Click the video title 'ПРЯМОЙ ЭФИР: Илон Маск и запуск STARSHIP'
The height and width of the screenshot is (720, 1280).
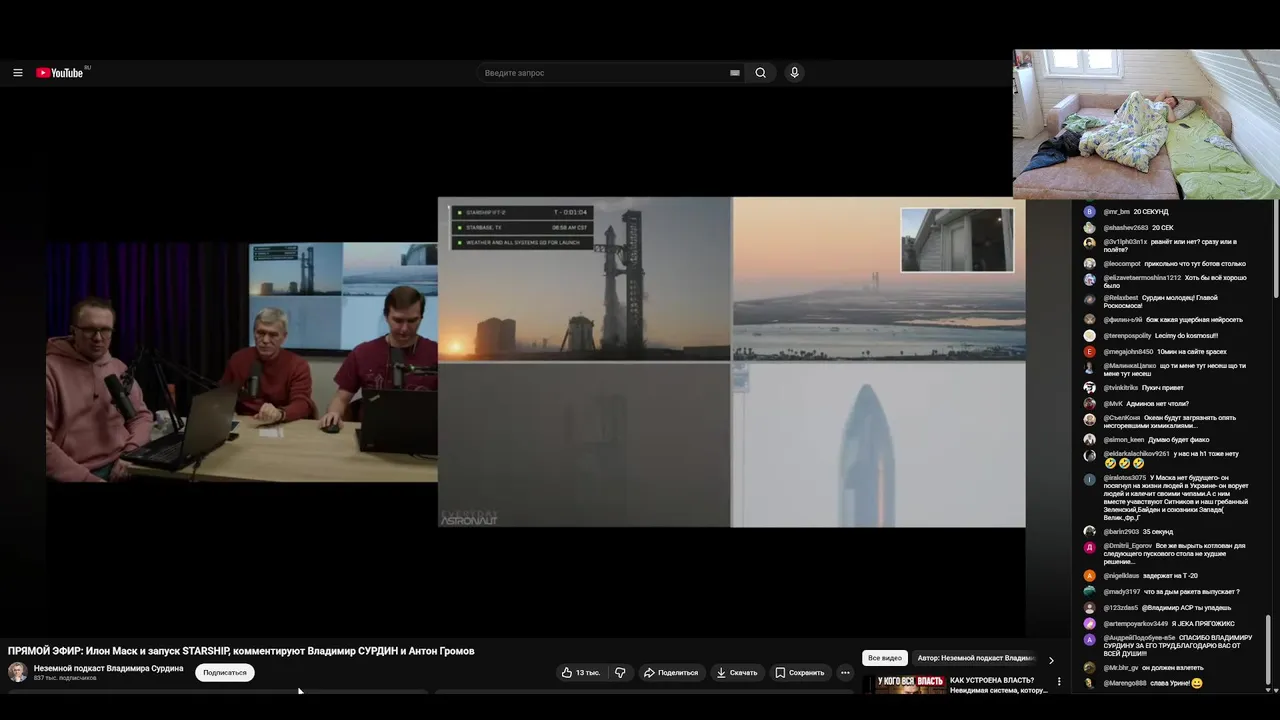pyautogui.click(x=241, y=651)
